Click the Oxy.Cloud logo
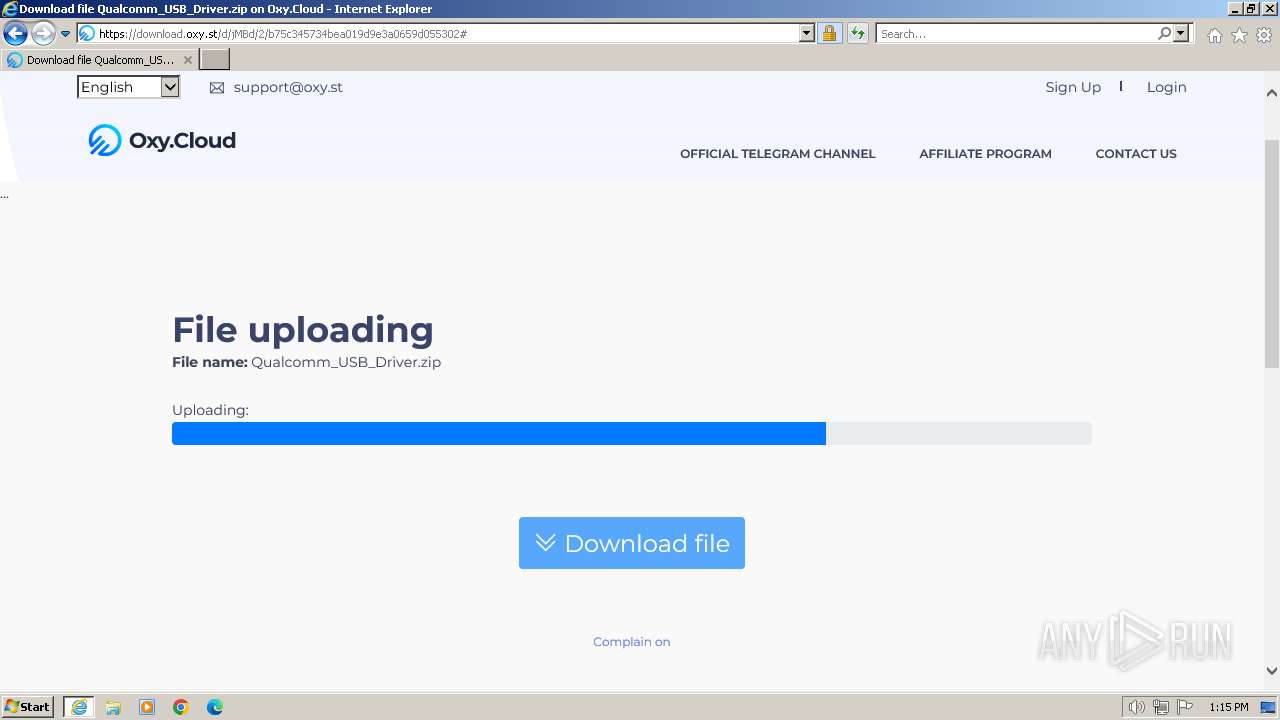The image size is (1280, 720). pyautogui.click(x=162, y=140)
